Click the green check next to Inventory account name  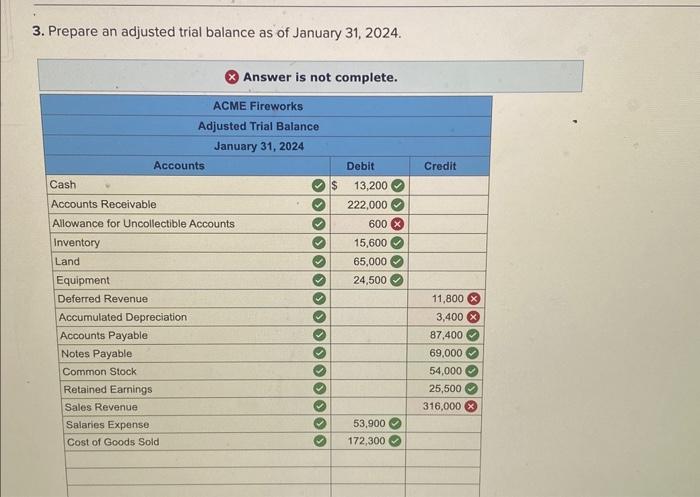318,242
